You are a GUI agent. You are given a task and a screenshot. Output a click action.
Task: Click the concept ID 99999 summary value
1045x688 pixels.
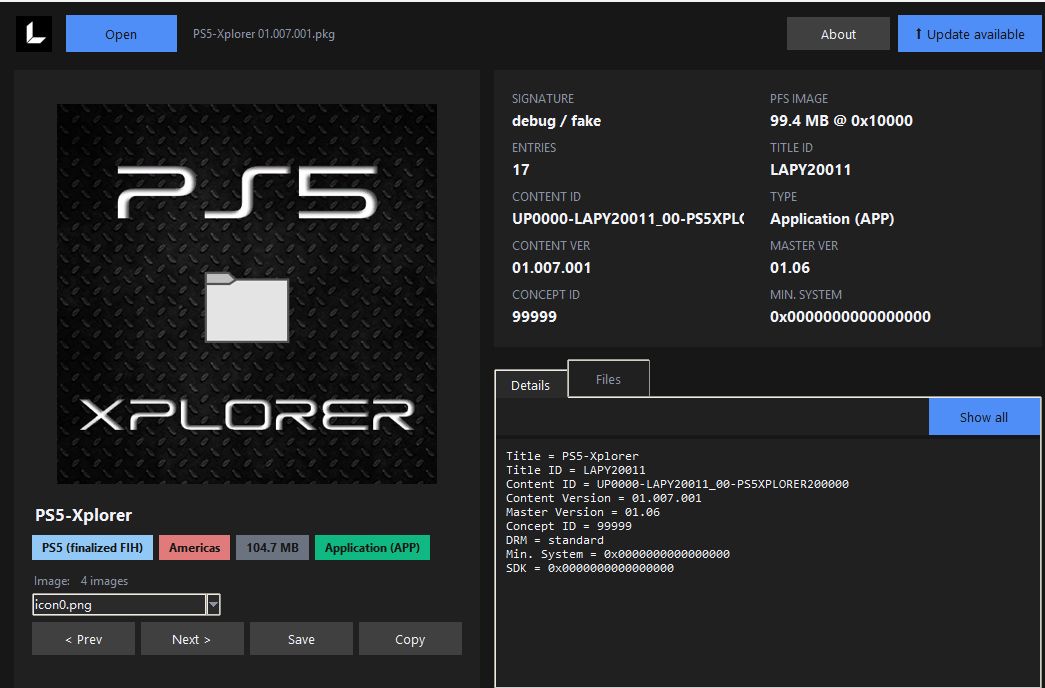(534, 316)
